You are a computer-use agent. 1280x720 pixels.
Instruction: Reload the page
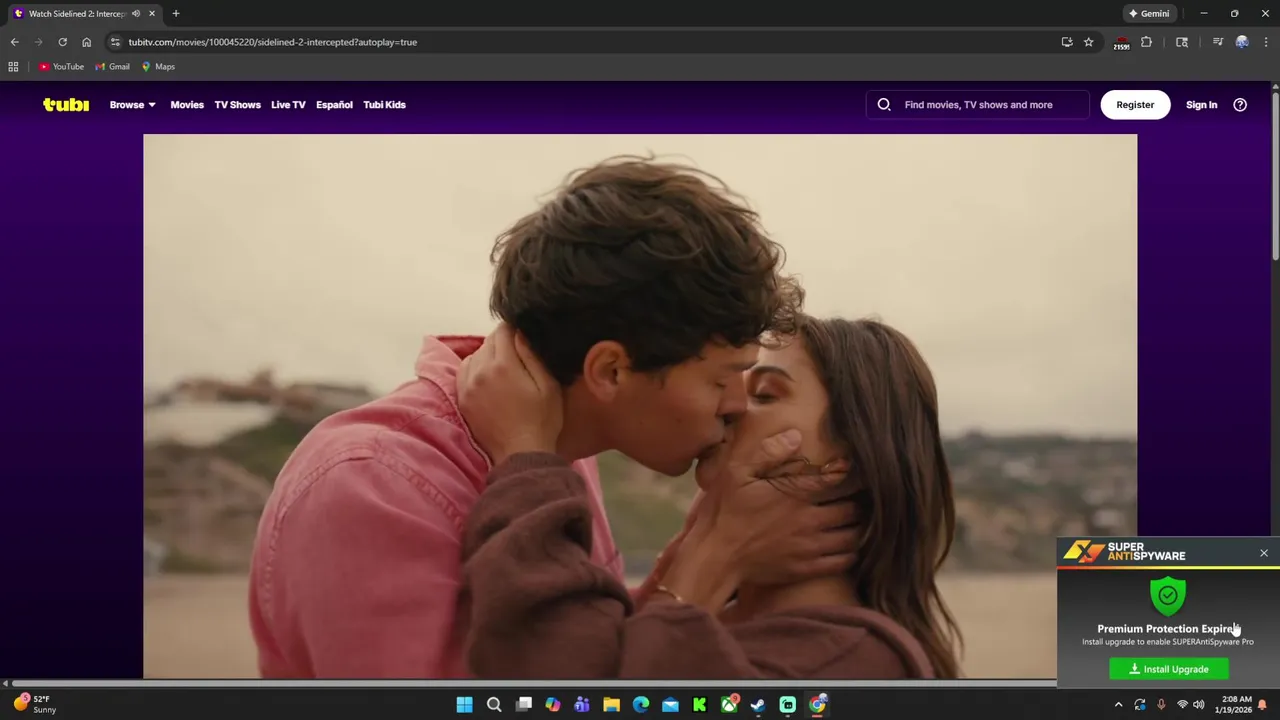pyautogui.click(x=62, y=42)
